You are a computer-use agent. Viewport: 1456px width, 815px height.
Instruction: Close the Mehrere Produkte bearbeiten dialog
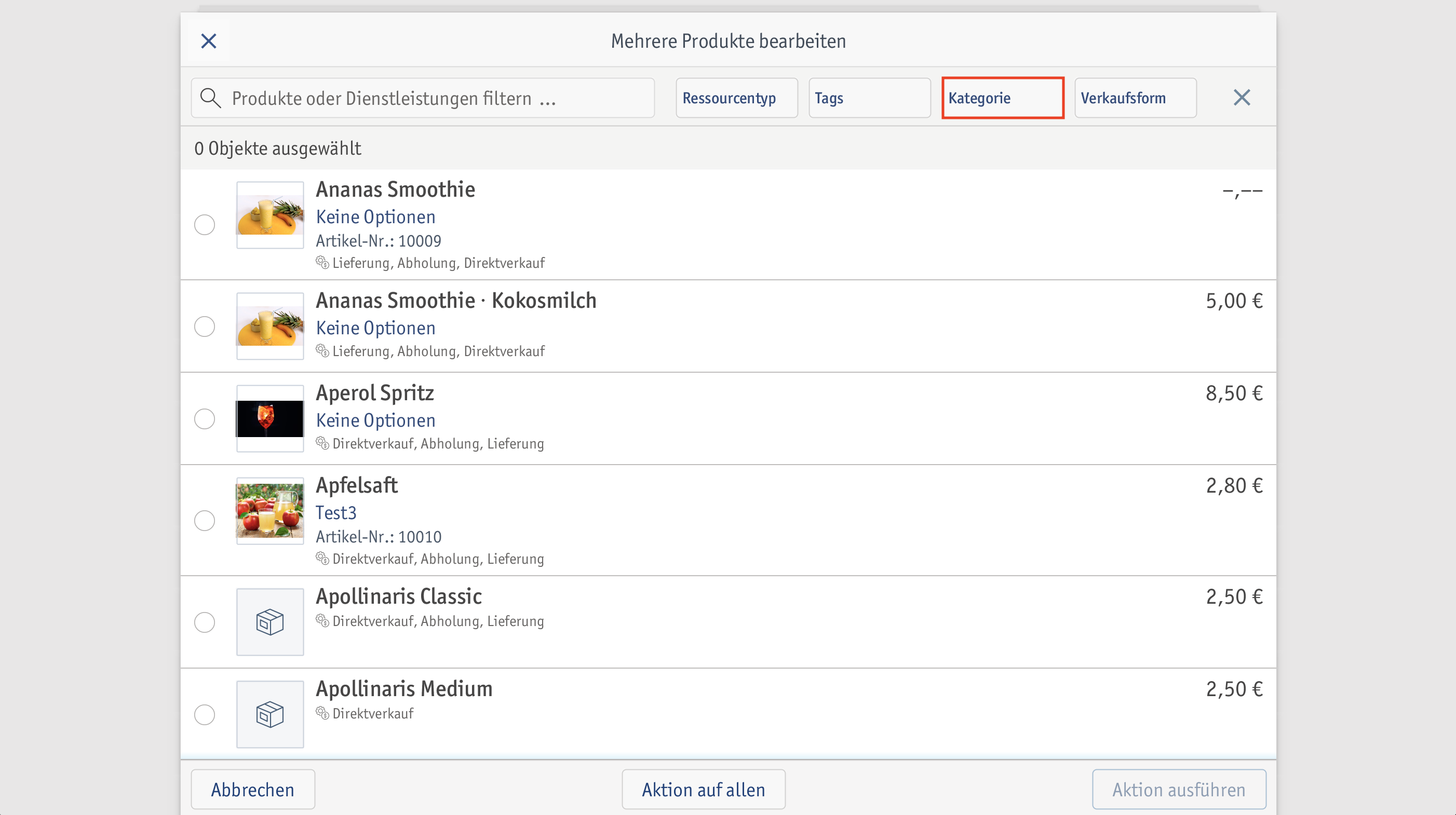tap(209, 40)
